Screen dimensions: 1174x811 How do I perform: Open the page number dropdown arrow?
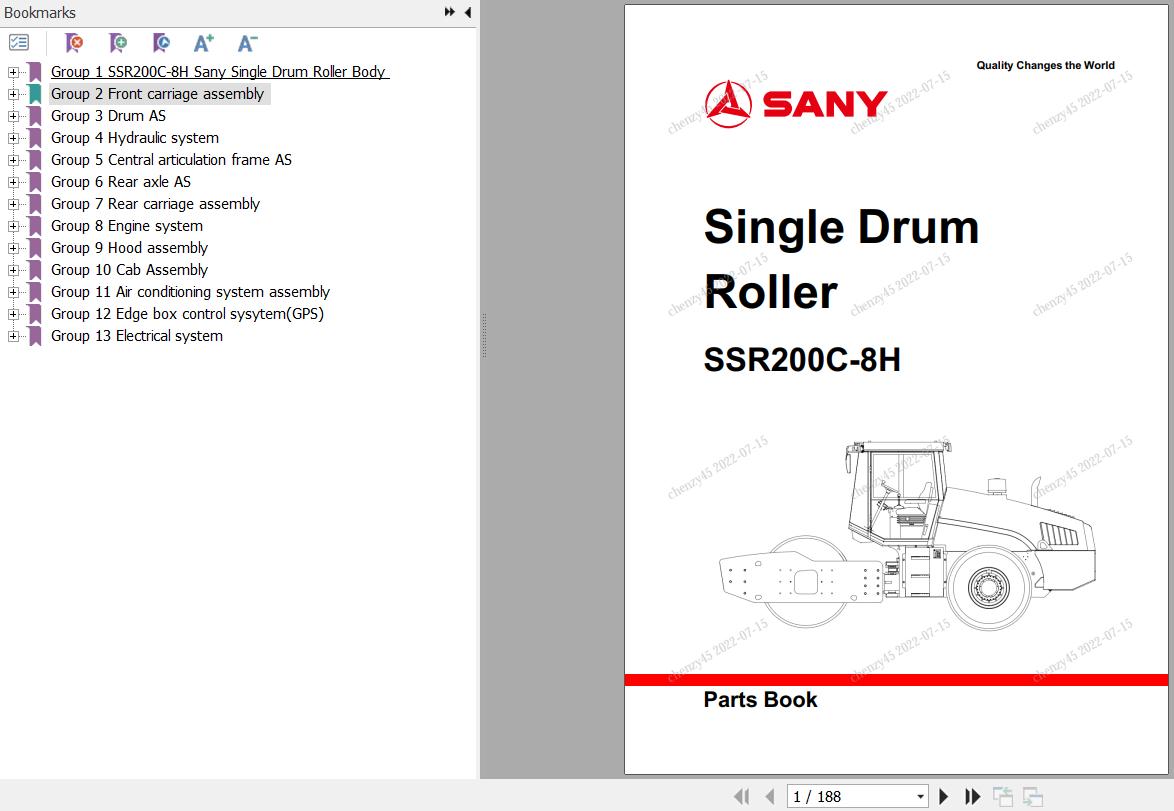(920, 797)
